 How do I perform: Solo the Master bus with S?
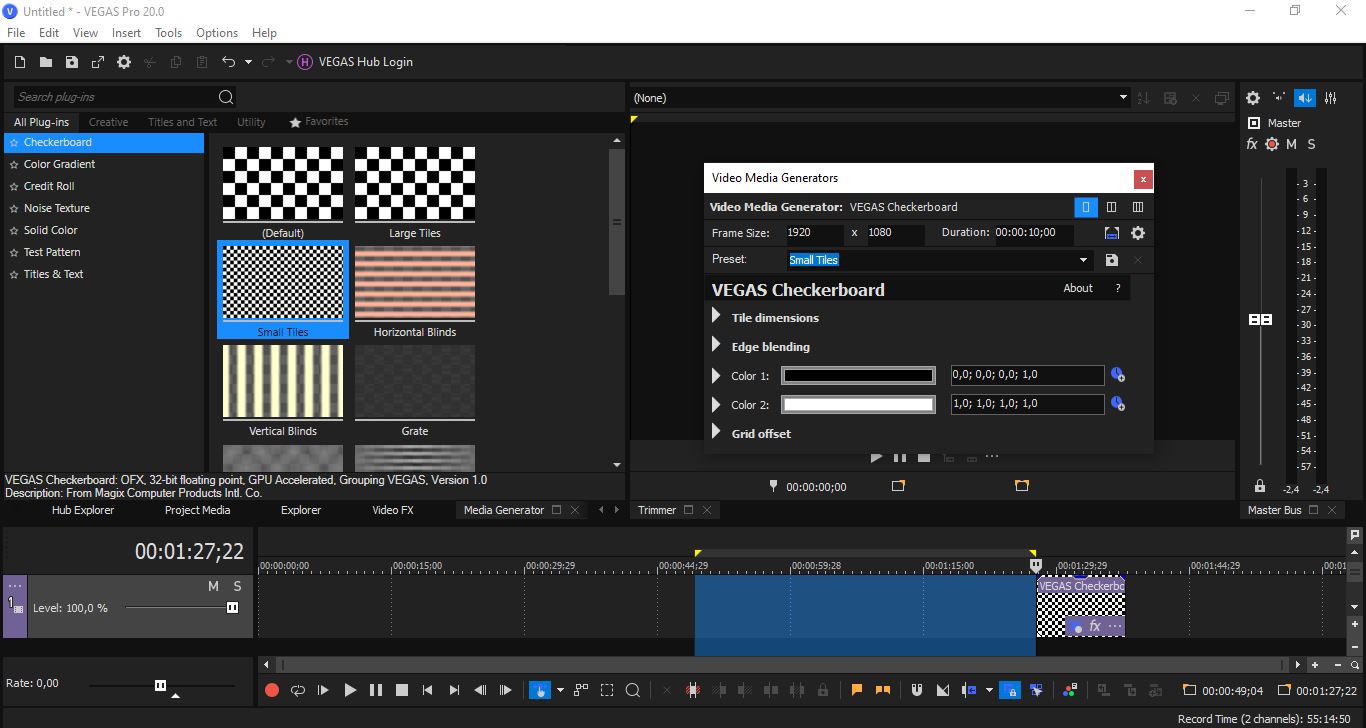(x=1311, y=144)
